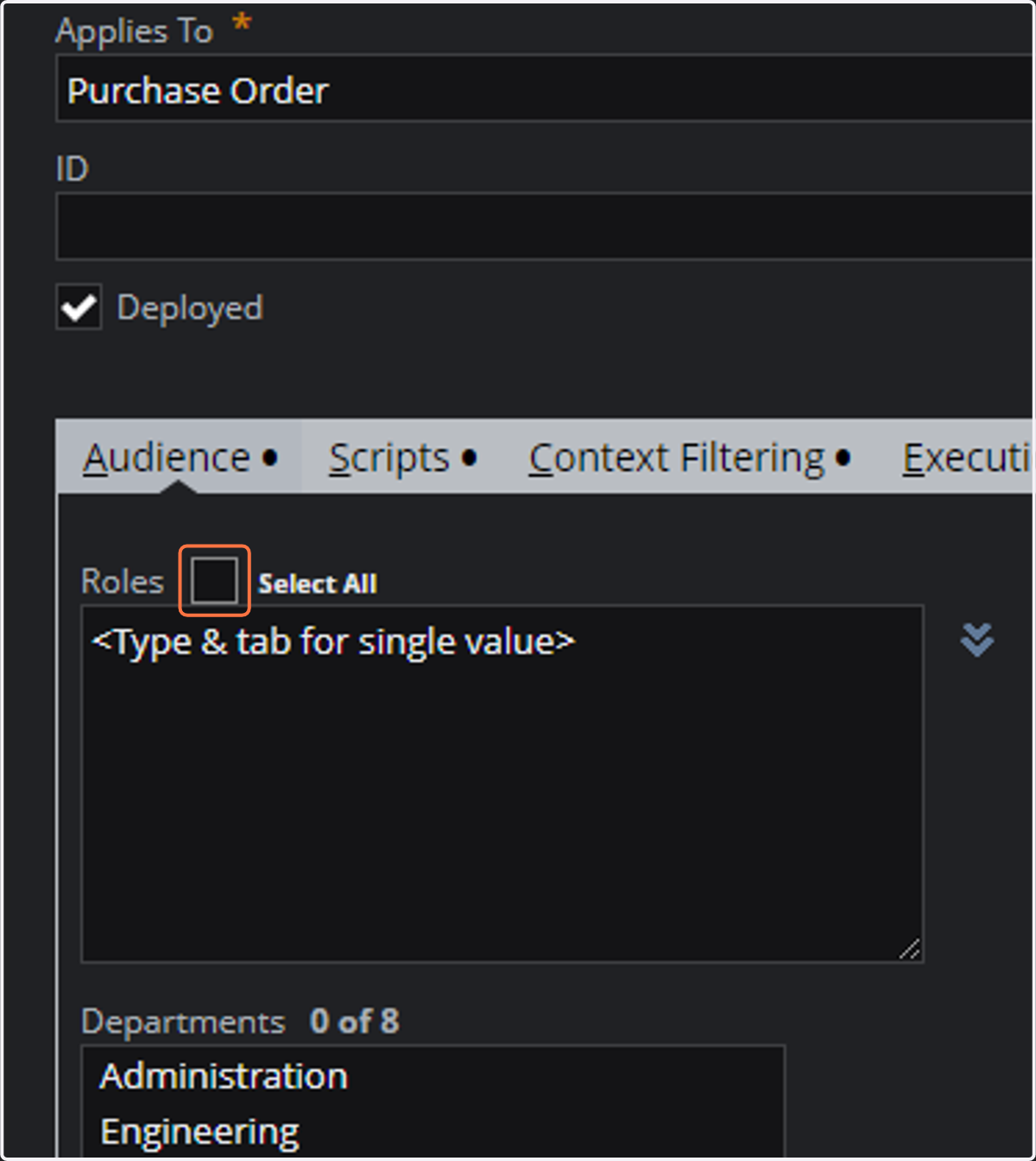Open the Context Filtering tab
The image size is (1036, 1161).
pyautogui.click(x=689, y=457)
